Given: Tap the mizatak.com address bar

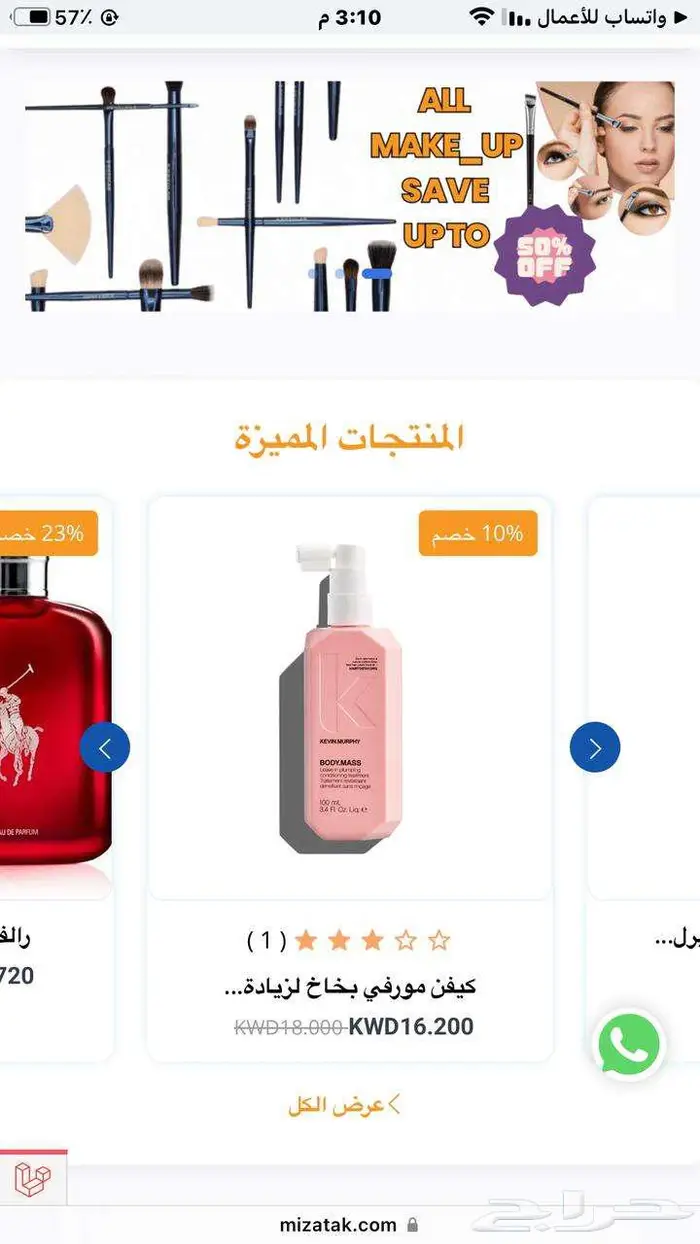Looking at the screenshot, I should coord(350,1225).
